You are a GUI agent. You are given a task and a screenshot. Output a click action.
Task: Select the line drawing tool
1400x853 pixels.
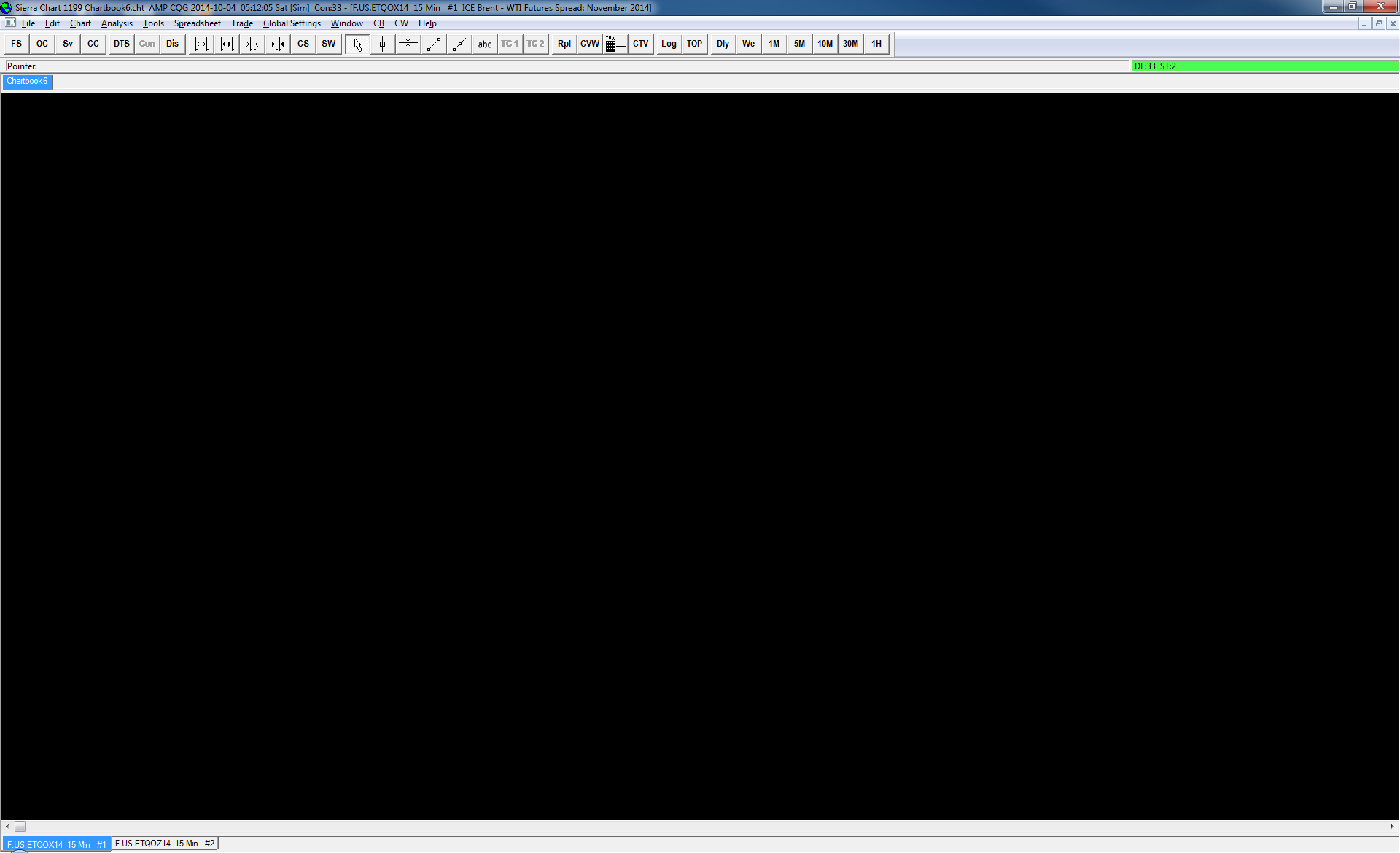[434, 44]
